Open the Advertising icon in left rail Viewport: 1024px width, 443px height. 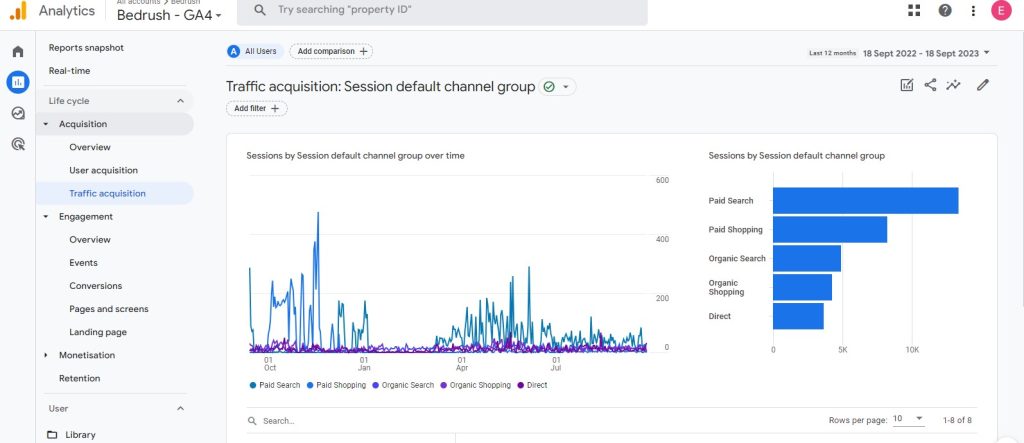click(18, 144)
